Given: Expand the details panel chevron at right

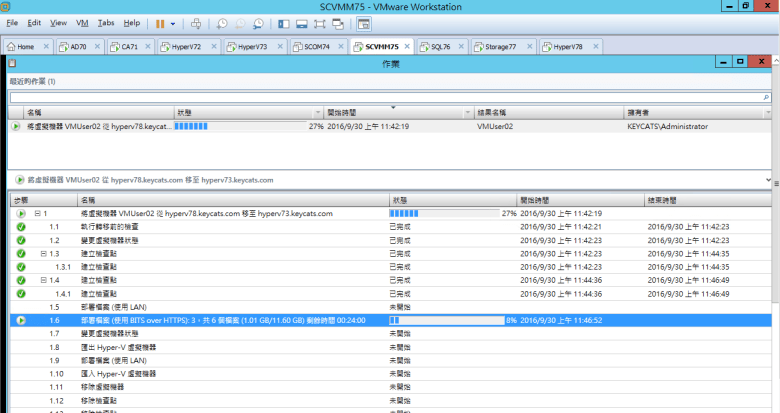Looking at the screenshot, I should tap(767, 179).
